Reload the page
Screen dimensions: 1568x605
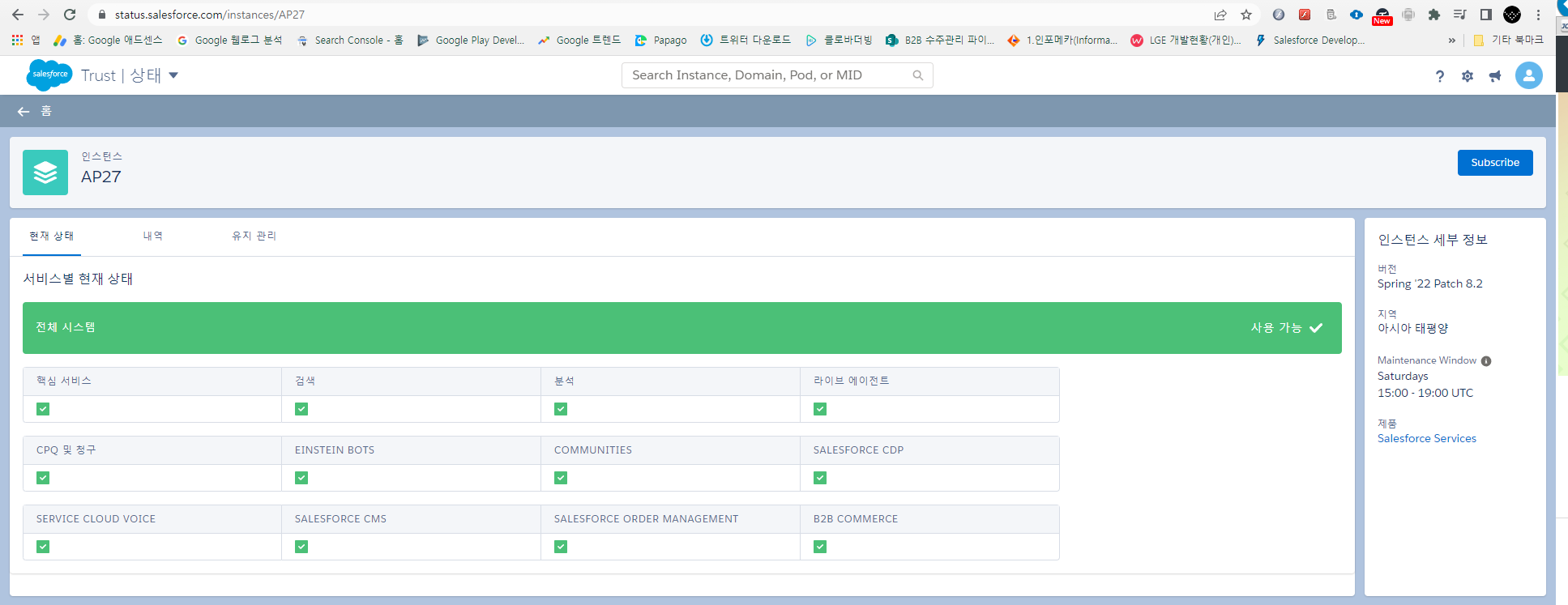pos(70,15)
